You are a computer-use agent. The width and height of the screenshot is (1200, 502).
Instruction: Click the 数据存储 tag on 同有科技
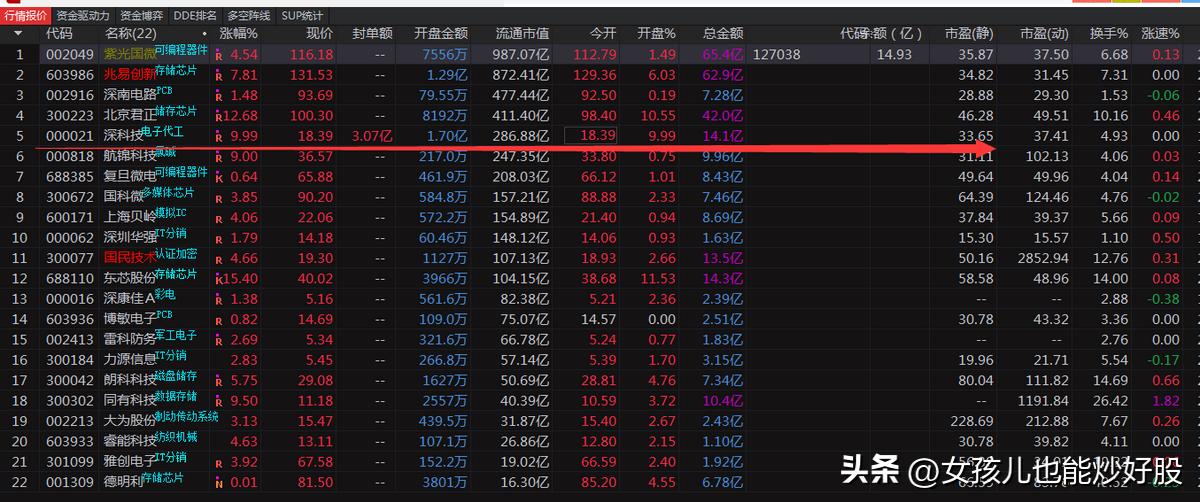(177, 397)
